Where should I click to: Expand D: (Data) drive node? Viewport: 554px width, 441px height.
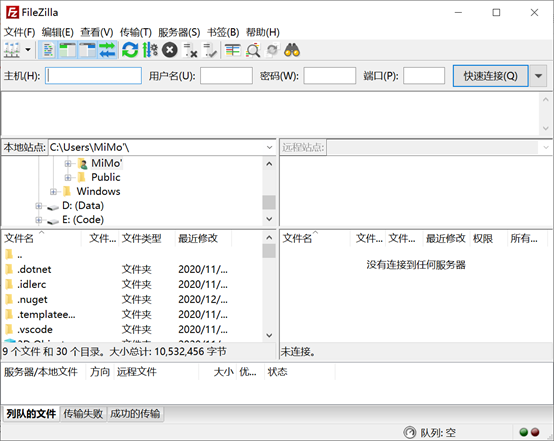tap(39, 206)
